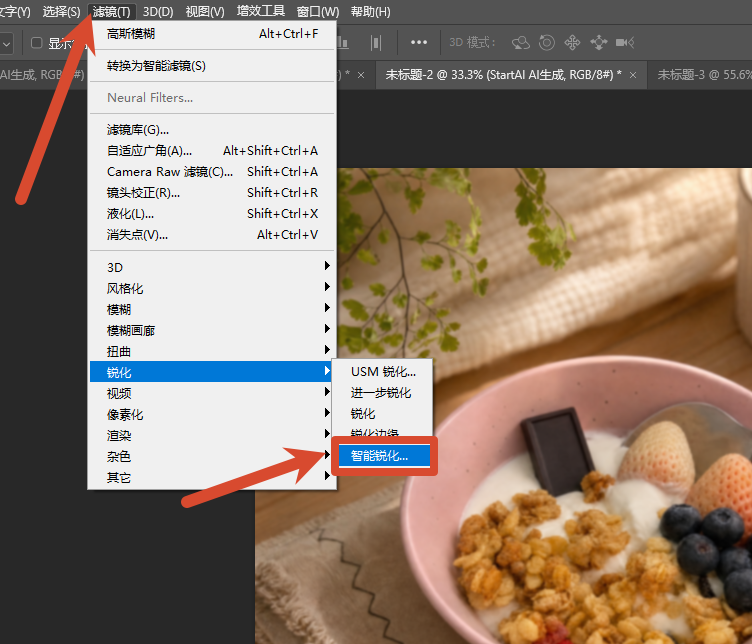Select the 3D video camera zoom icon
752x644 pixels.
click(625, 43)
